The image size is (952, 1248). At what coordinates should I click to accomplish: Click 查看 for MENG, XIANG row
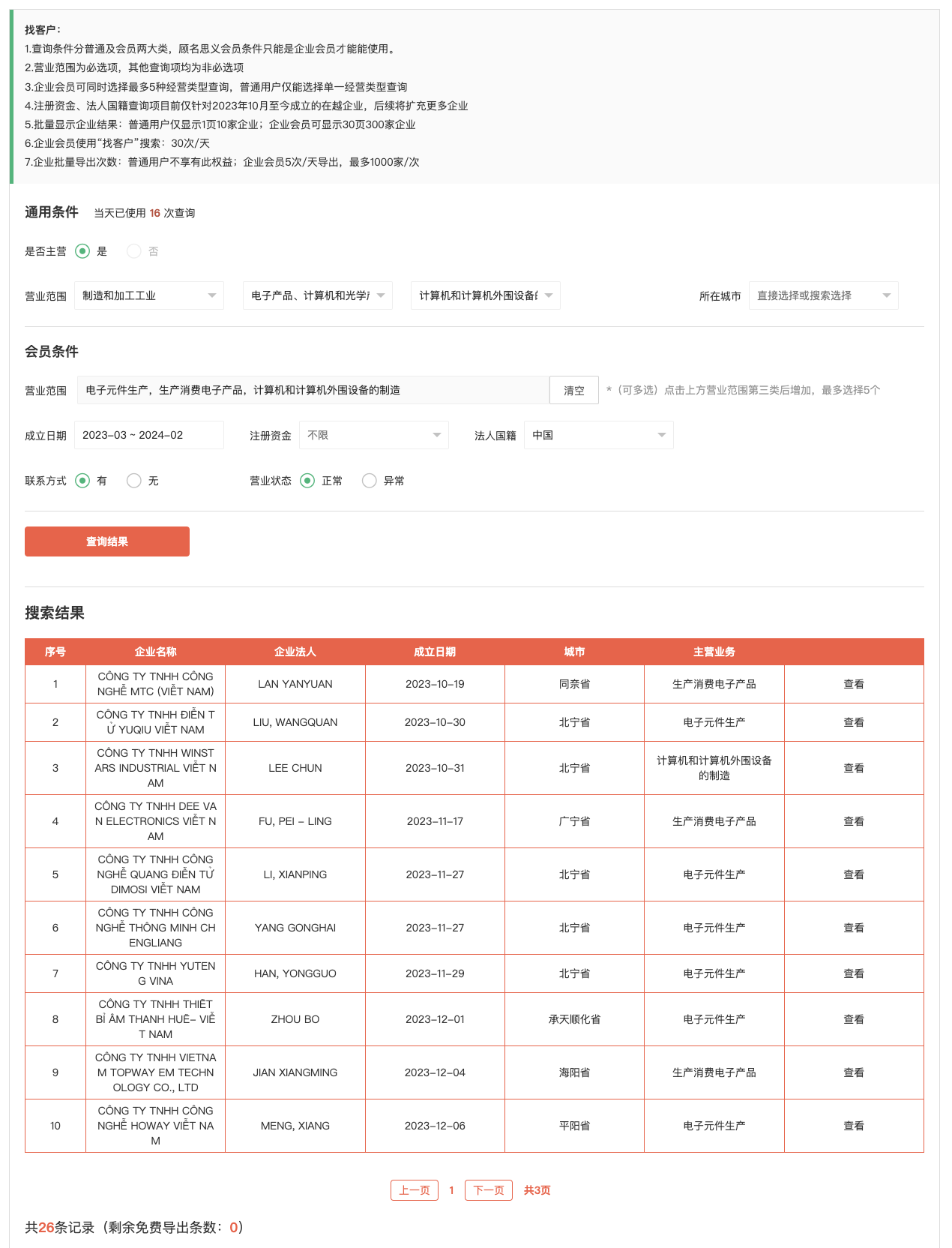[x=854, y=1126]
